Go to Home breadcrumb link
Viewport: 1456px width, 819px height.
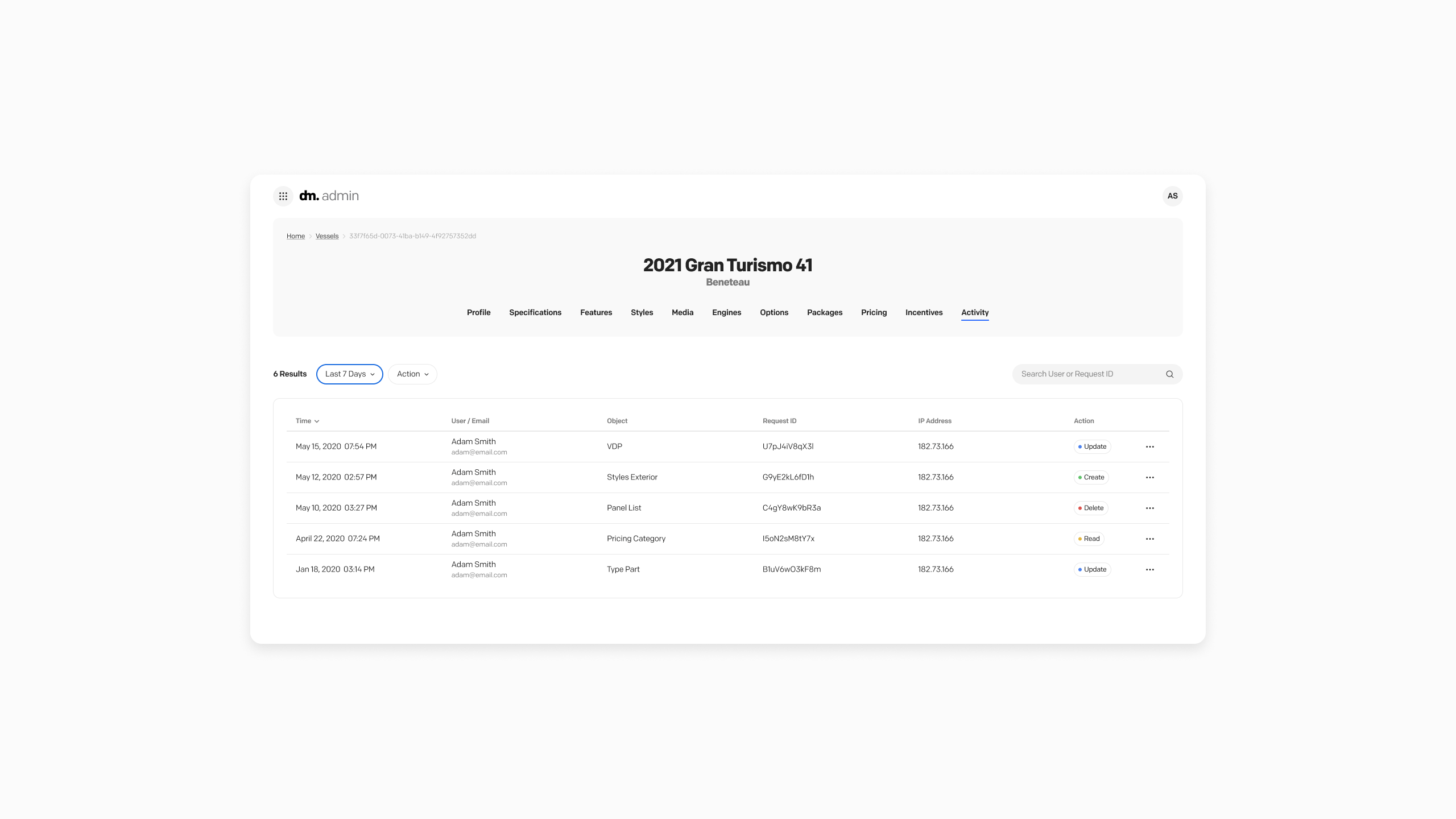coord(295,236)
